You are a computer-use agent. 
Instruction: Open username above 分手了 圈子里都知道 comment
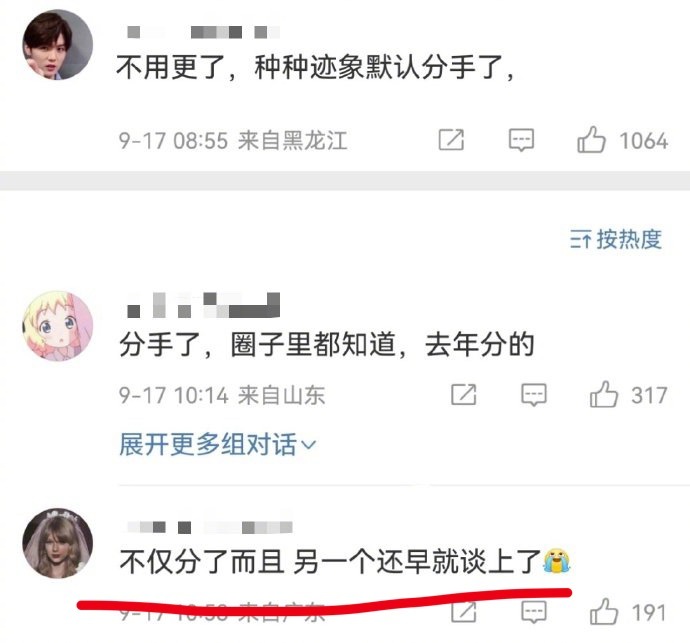pos(203,305)
